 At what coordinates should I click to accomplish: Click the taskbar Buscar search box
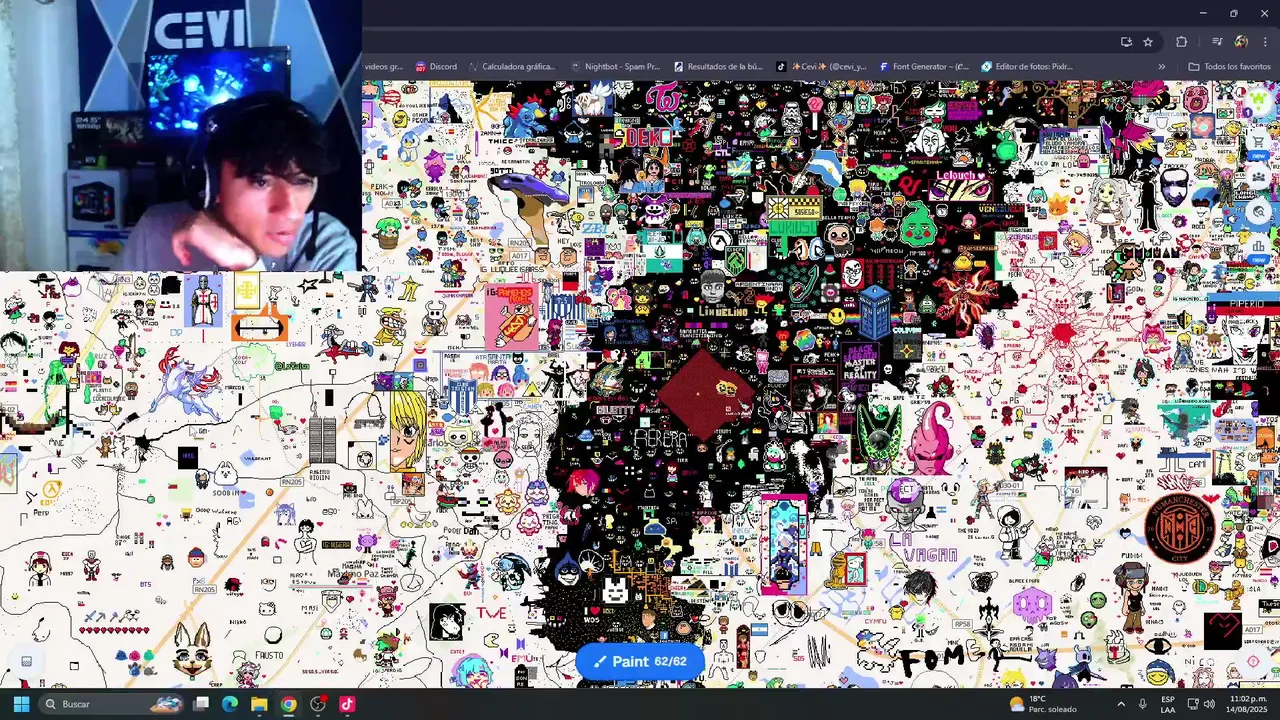pos(112,704)
